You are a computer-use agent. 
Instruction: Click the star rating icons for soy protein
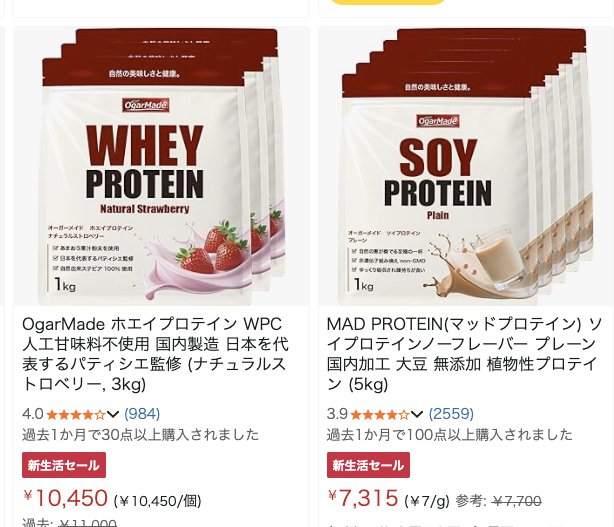pyautogui.click(x=380, y=414)
